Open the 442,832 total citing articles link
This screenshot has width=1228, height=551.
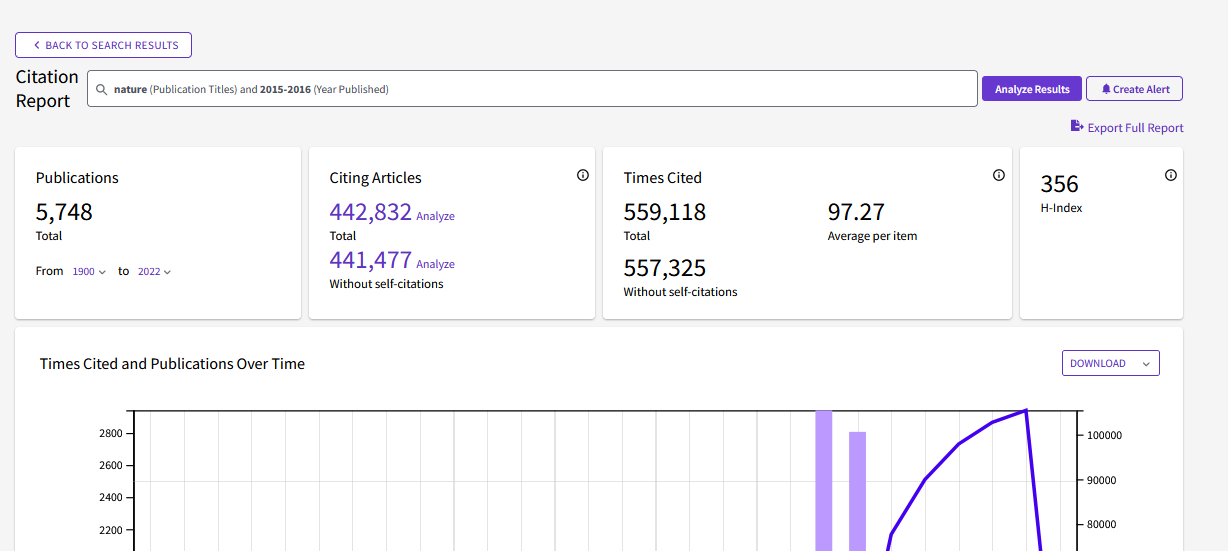[370, 212]
